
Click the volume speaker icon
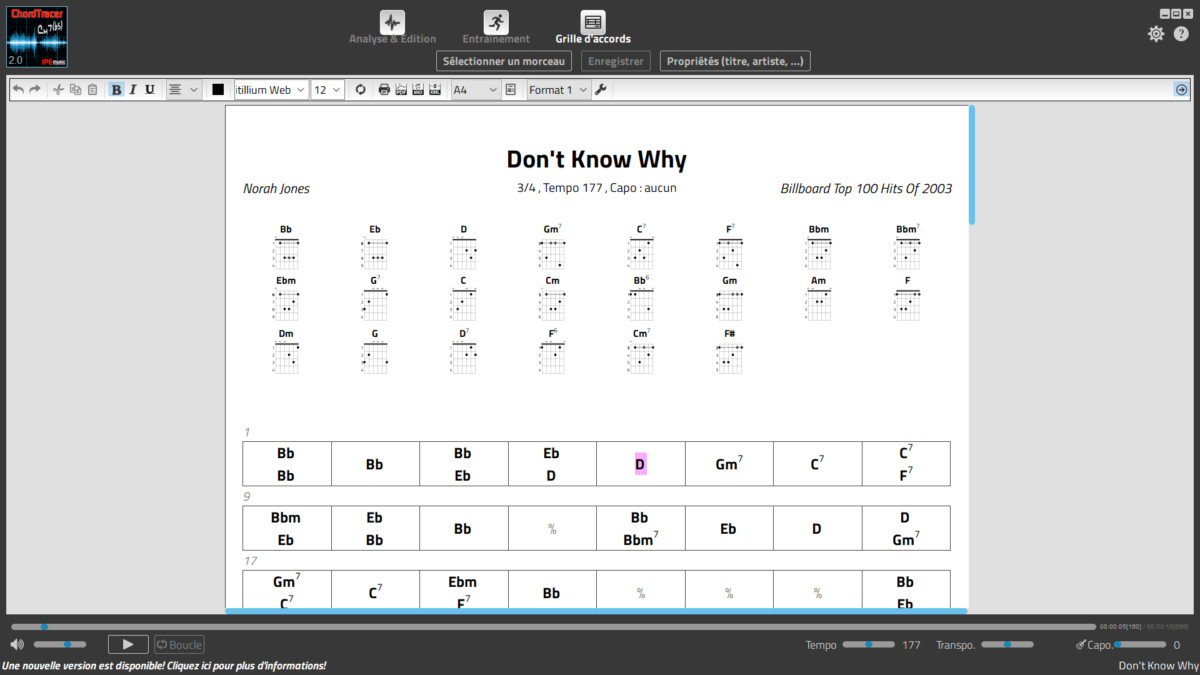[x=17, y=645]
